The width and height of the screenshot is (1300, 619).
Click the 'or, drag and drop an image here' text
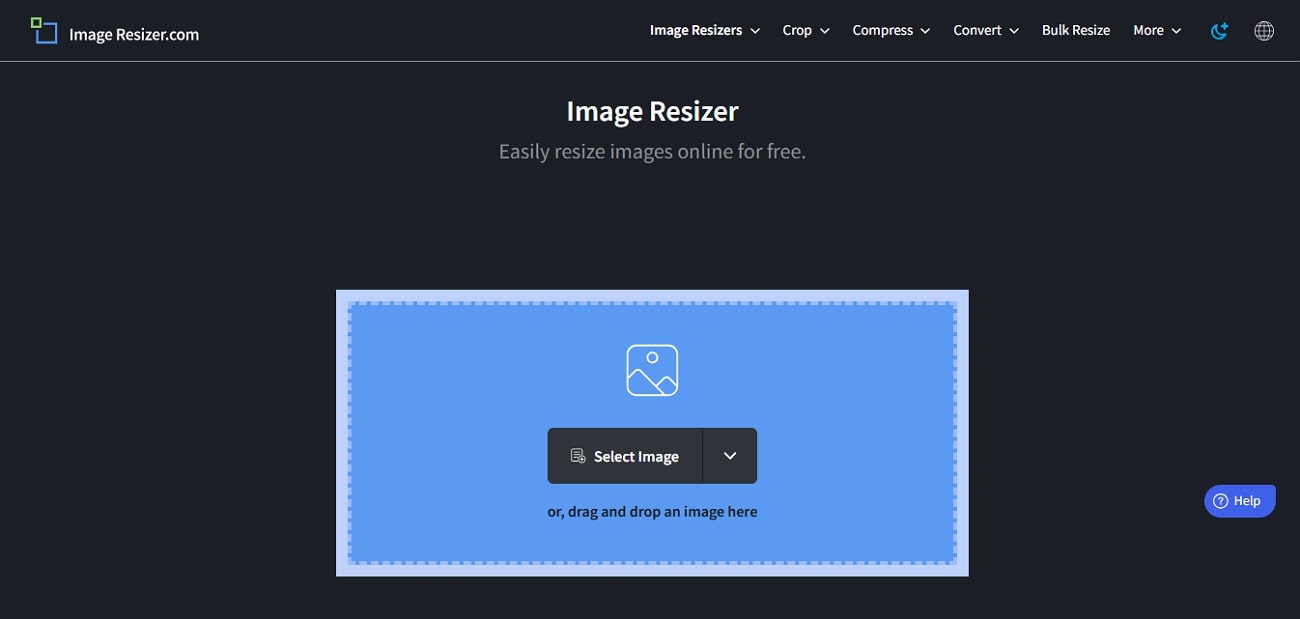click(x=652, y=511)
